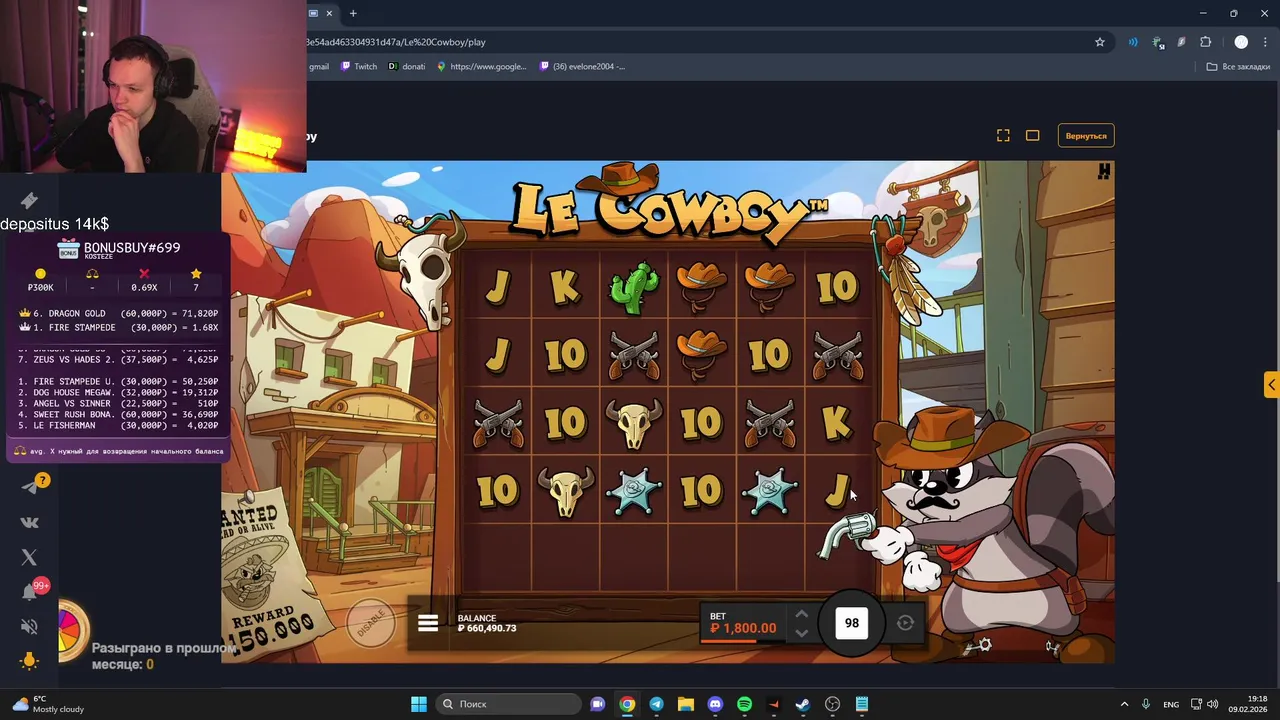Screen dimensions: 1280x720
Task: Open the Все закладки folder
Action: (x=1238, y=66)
